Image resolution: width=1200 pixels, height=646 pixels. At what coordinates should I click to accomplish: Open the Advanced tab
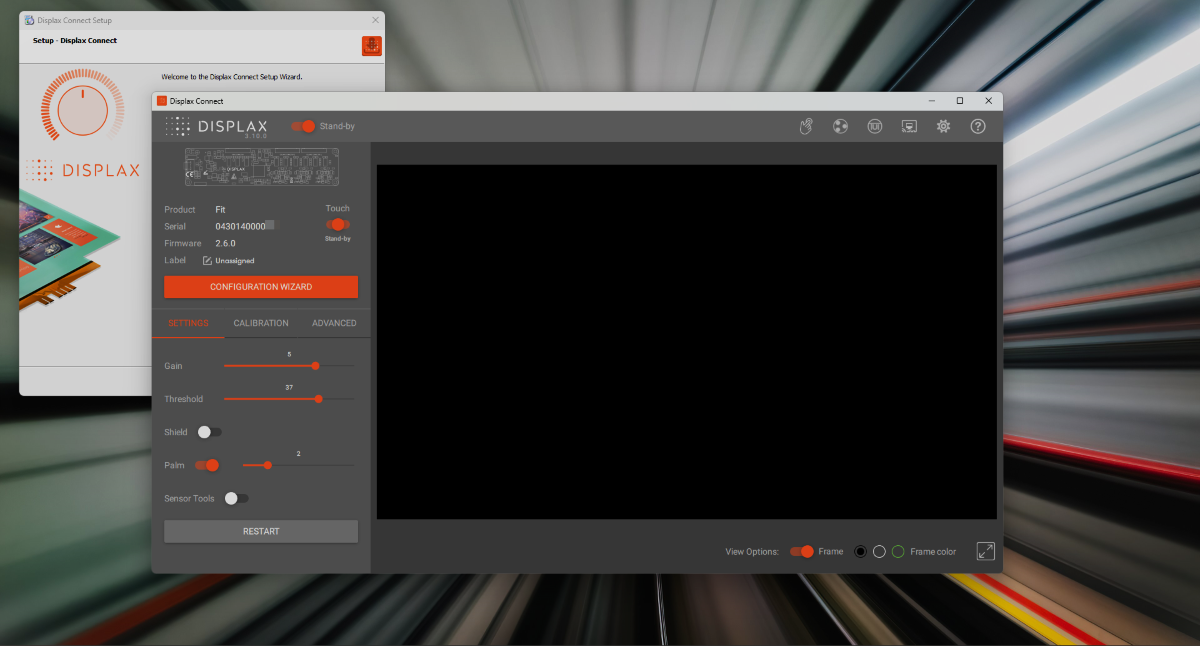point(334,323)
